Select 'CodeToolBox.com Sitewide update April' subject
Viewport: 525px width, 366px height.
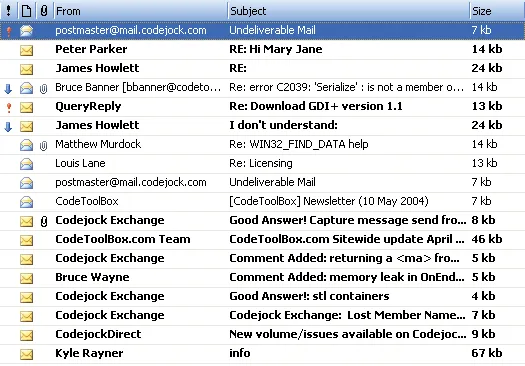(347, 239)
